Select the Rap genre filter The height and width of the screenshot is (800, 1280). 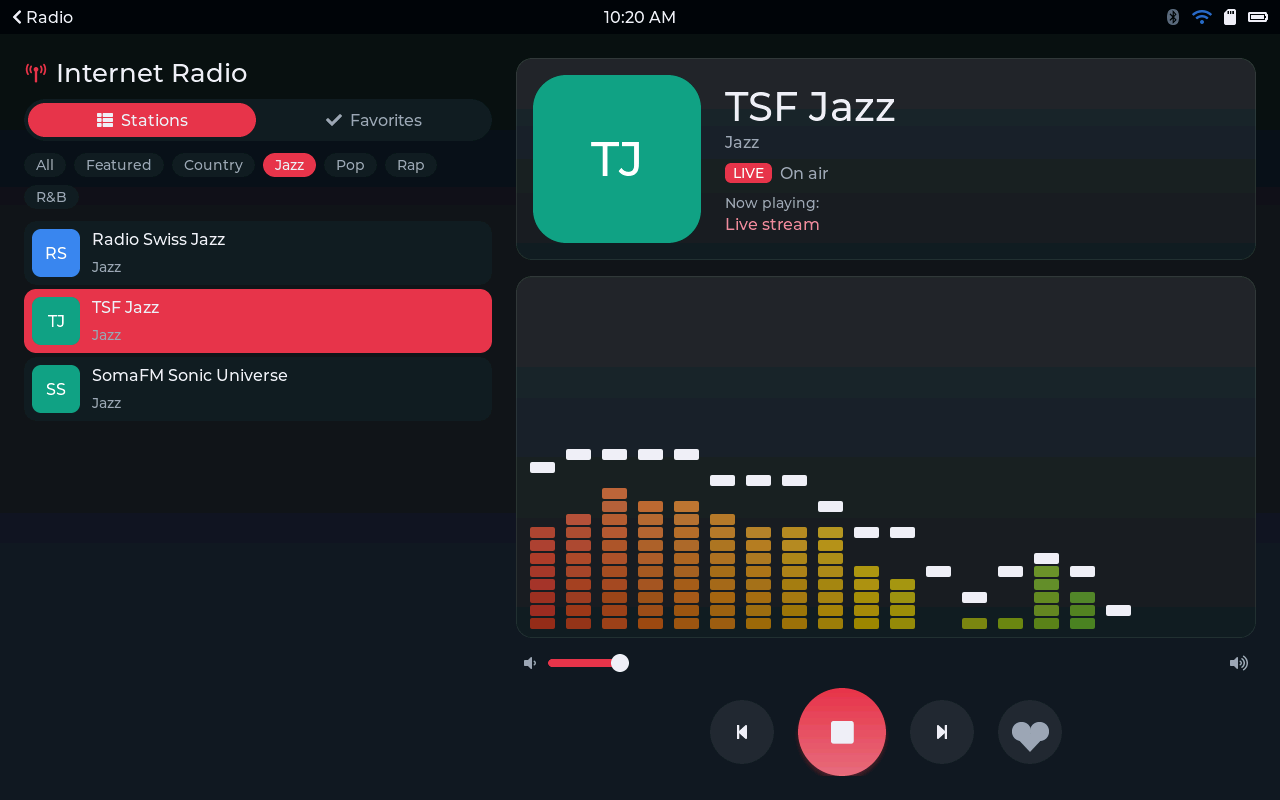pos(411,165)
